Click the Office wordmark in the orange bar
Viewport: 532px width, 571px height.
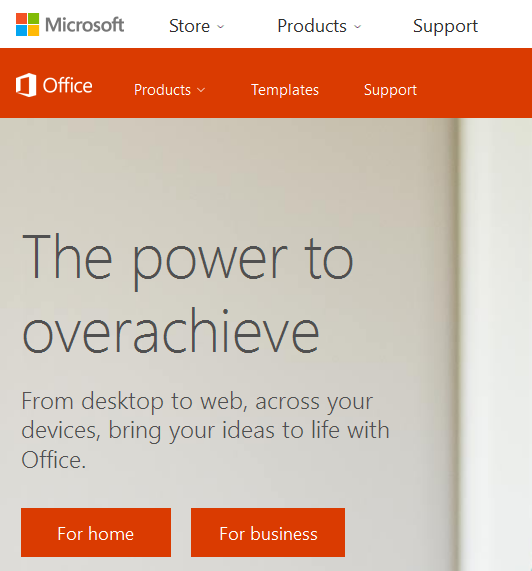pyautogui.click(x=67, y=86)
